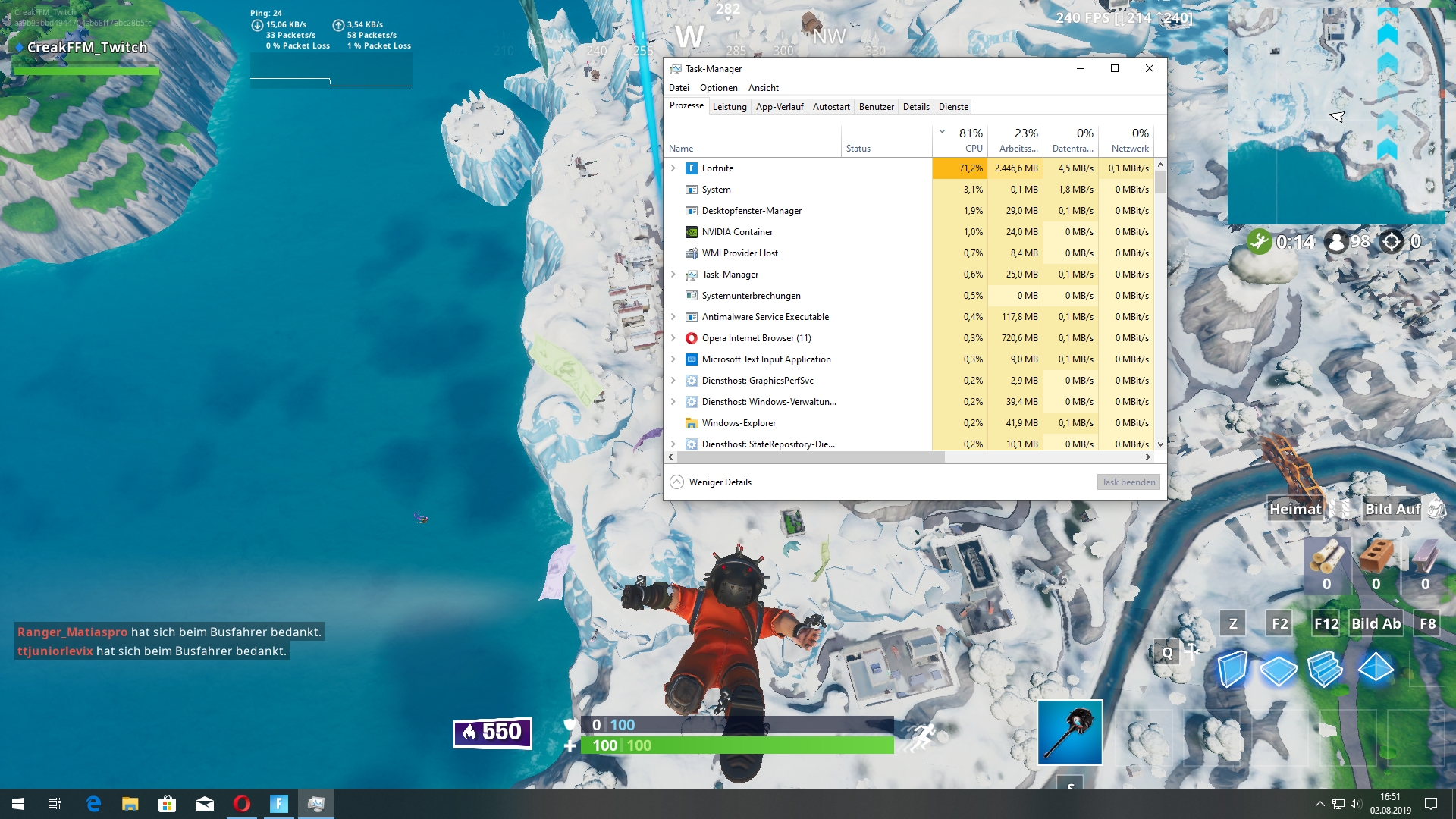Screen dimensions: 1456x819
Task: Open Microsoft Store from the taskbar
Action: point(168,804)
